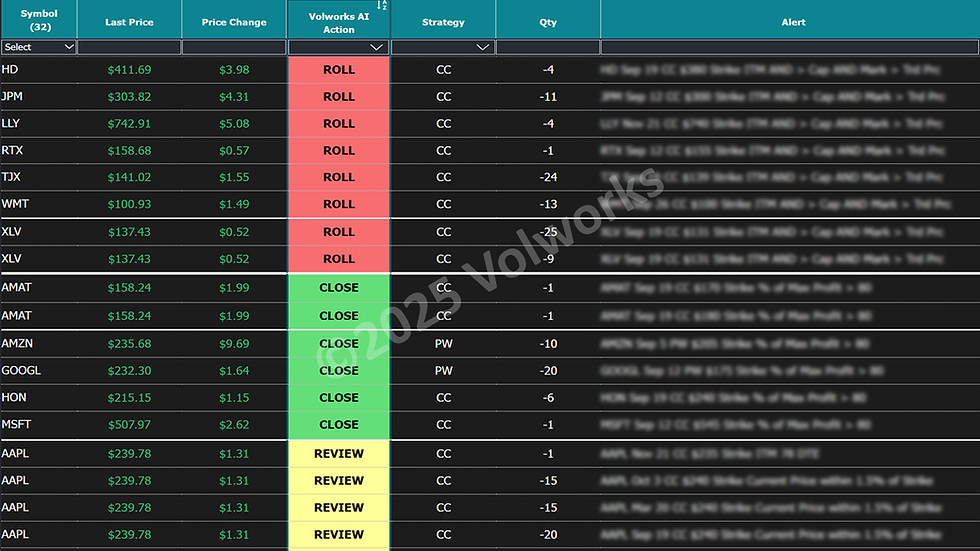This screenshot has height=551, width=980.
Task: Click the CLOSE action for MSFT
Action: point(339,424)
